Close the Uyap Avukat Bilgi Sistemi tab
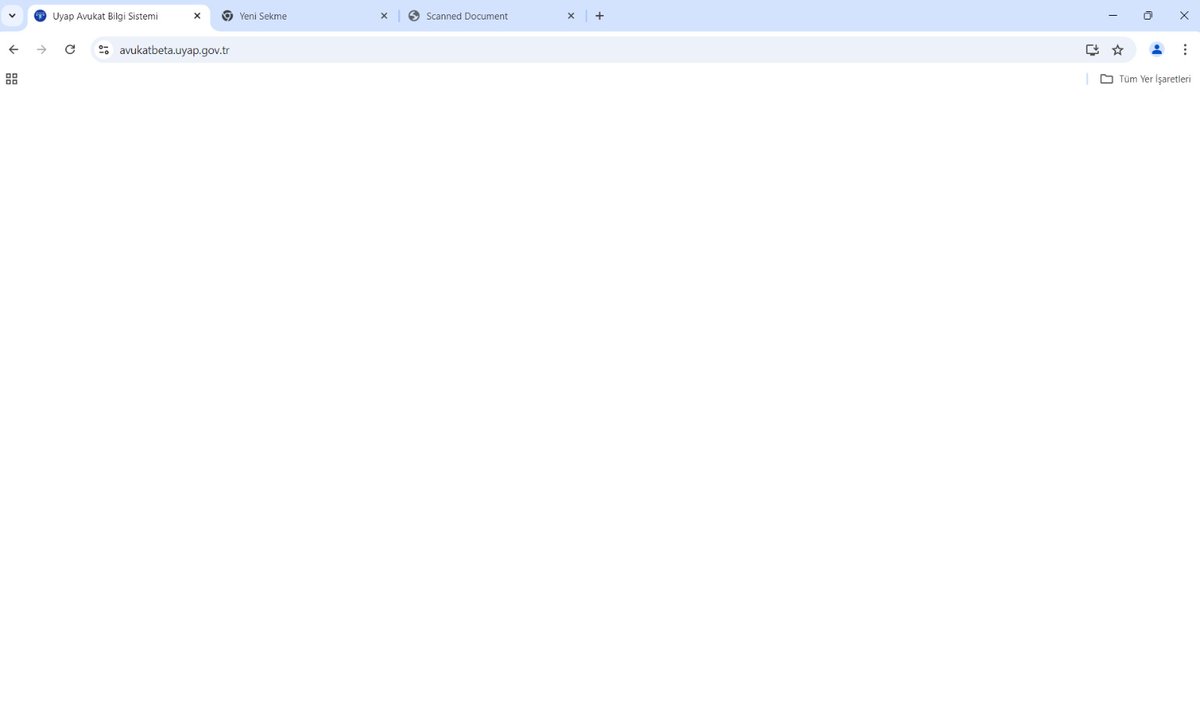Viewport: 1200px width, 706px height. (197, 16)
